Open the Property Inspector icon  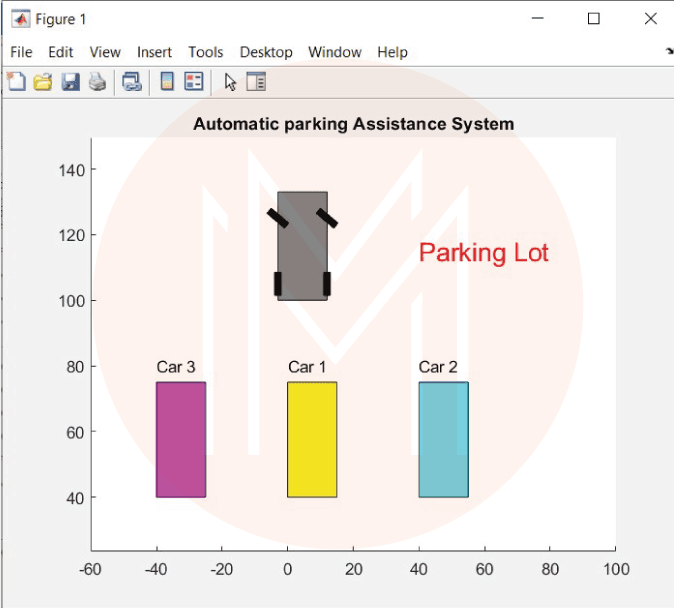257,82
